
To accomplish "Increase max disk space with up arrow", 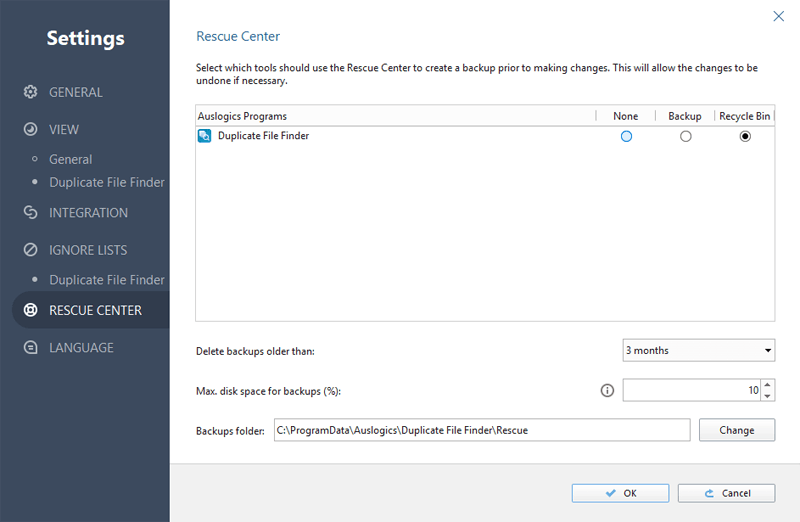I will [x=767, y=385].
